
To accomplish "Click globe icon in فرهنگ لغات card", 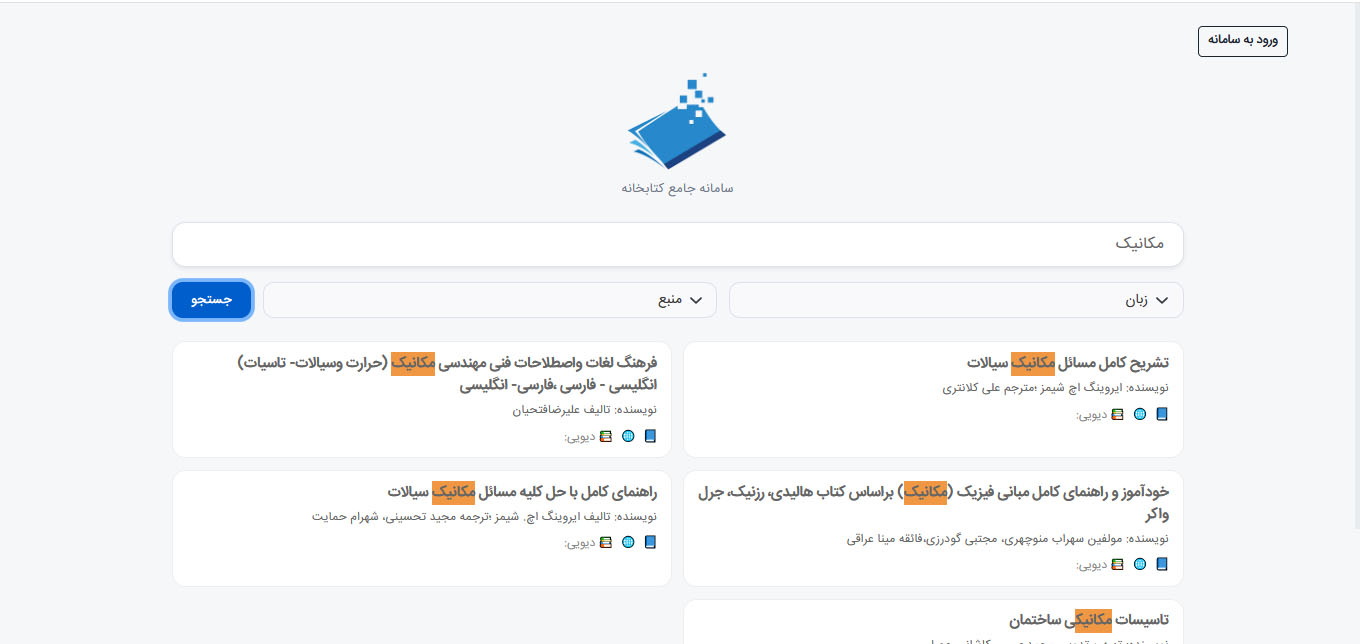I will click(628, 436).
